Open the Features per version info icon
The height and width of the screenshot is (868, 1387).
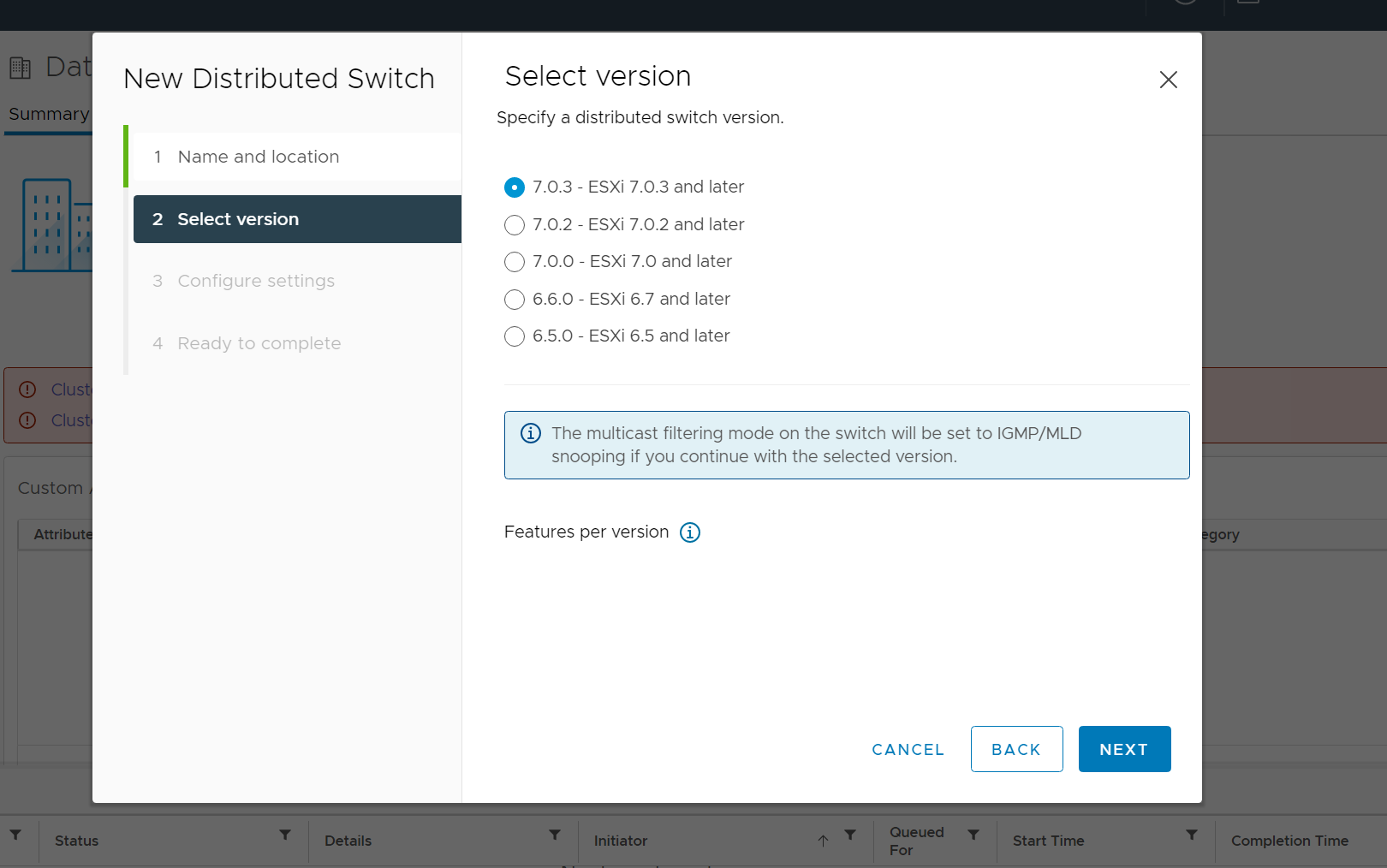click(690, 532)
